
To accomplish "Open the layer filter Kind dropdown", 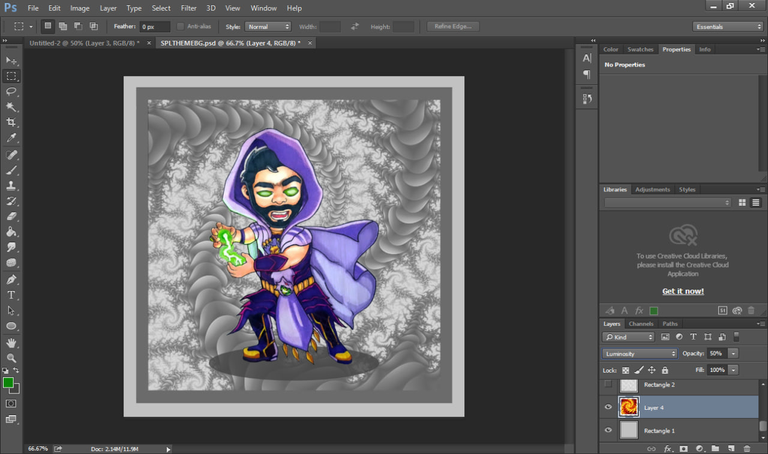I will 628,337.
